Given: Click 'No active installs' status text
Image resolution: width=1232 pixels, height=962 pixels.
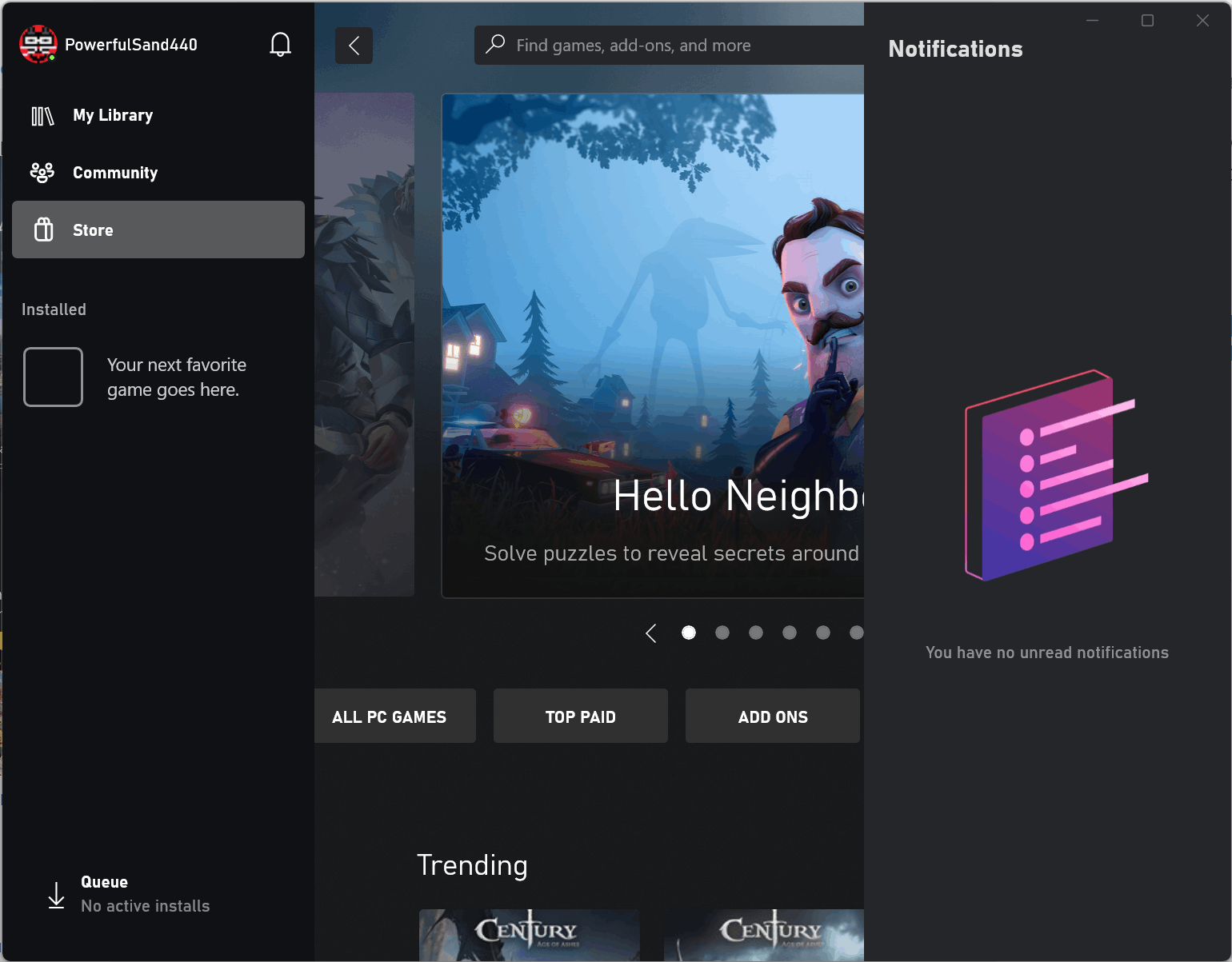Looking at the screenshot, I should (x=146, y=906).
